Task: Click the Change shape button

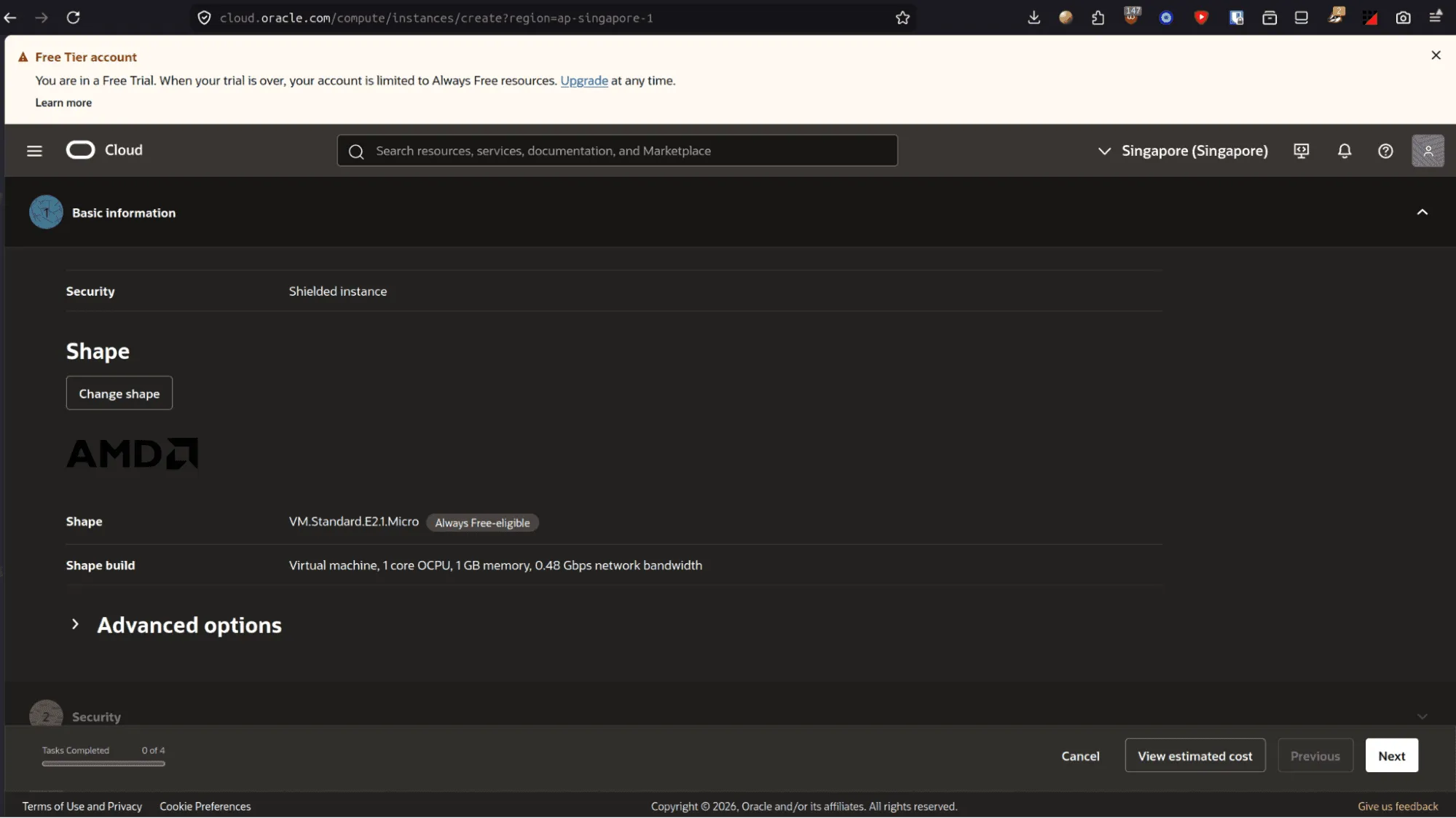Action: [119, 393]
